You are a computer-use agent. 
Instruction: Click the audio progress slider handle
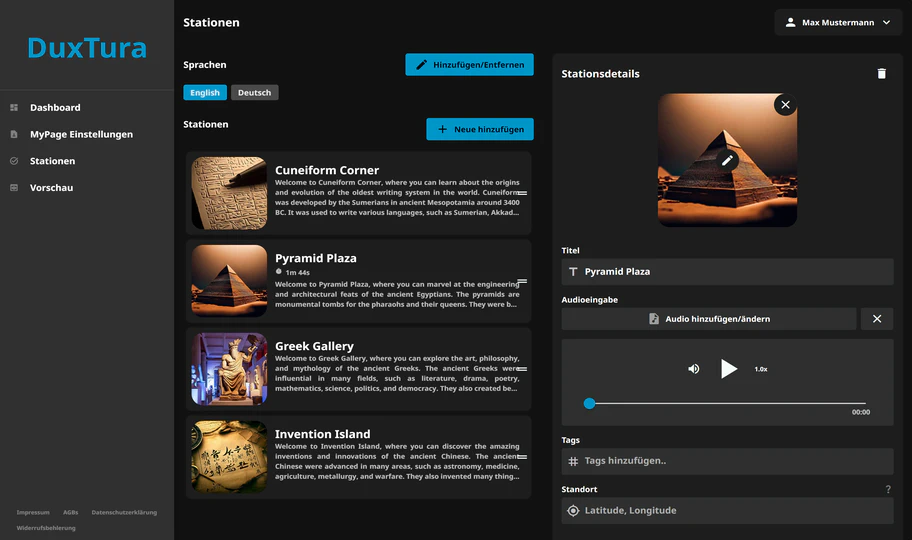tap(589, 403)
